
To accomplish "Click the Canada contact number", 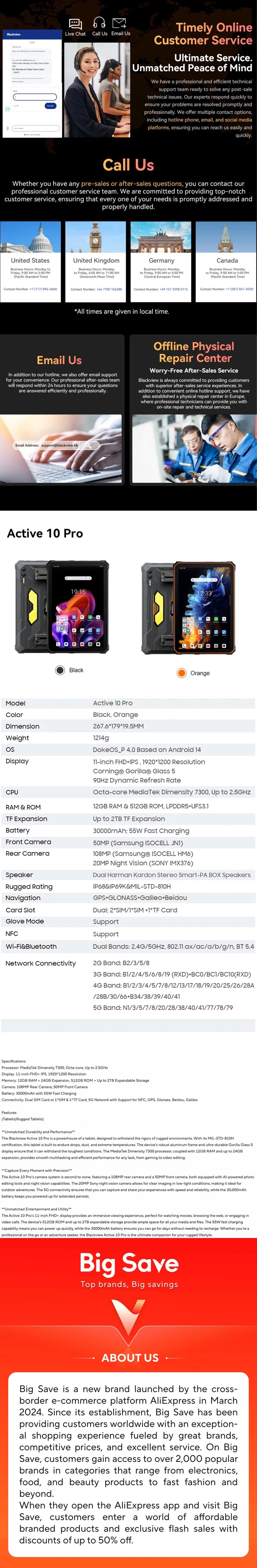I will [239, 289].
